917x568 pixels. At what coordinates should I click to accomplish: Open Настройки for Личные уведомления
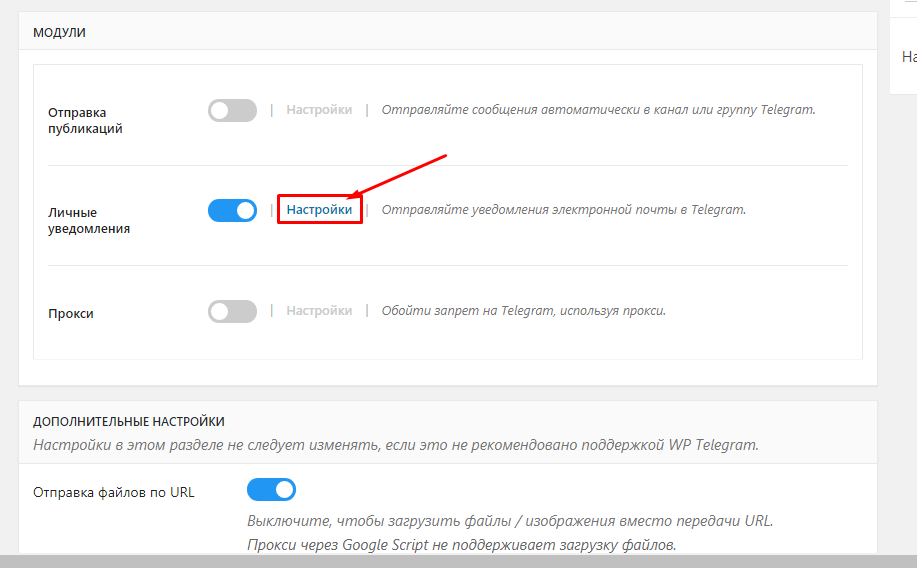(x=319, y=210)
